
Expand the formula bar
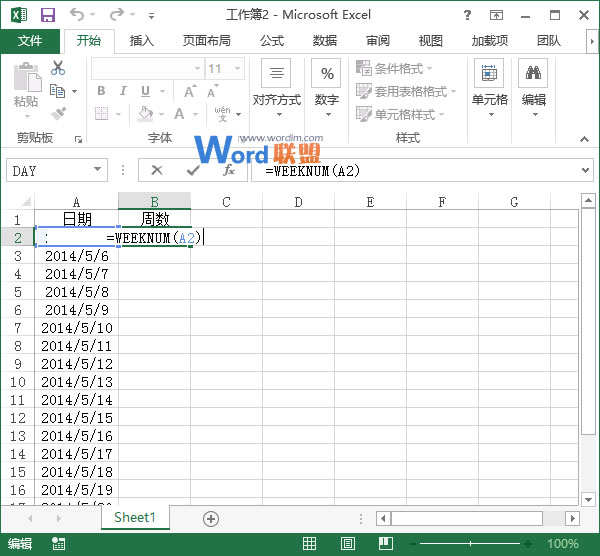click(x=585, y=170)
